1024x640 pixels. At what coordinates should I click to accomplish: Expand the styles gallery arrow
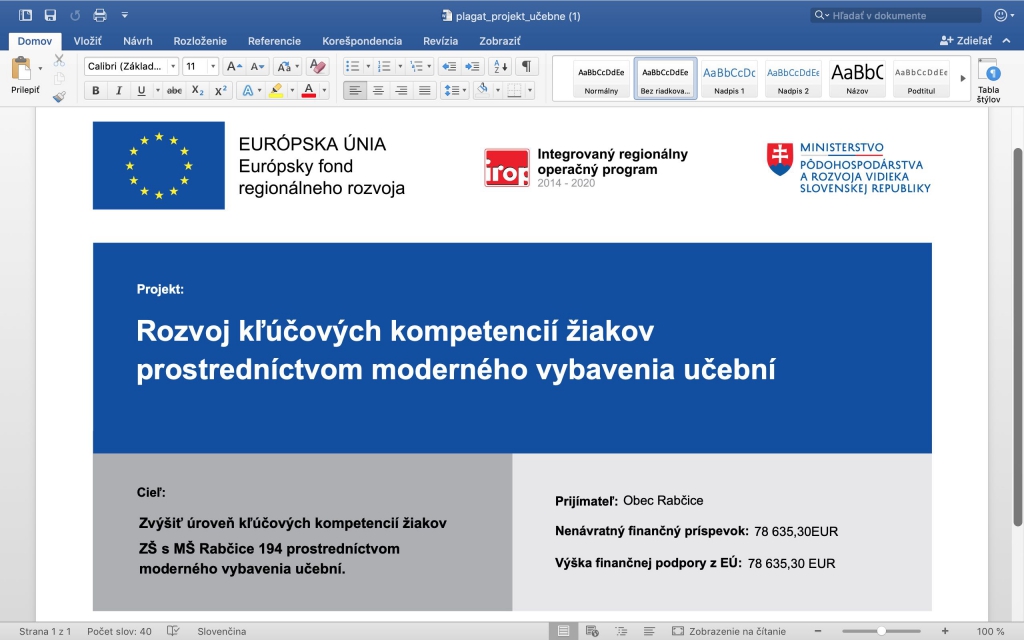[963, 78]
